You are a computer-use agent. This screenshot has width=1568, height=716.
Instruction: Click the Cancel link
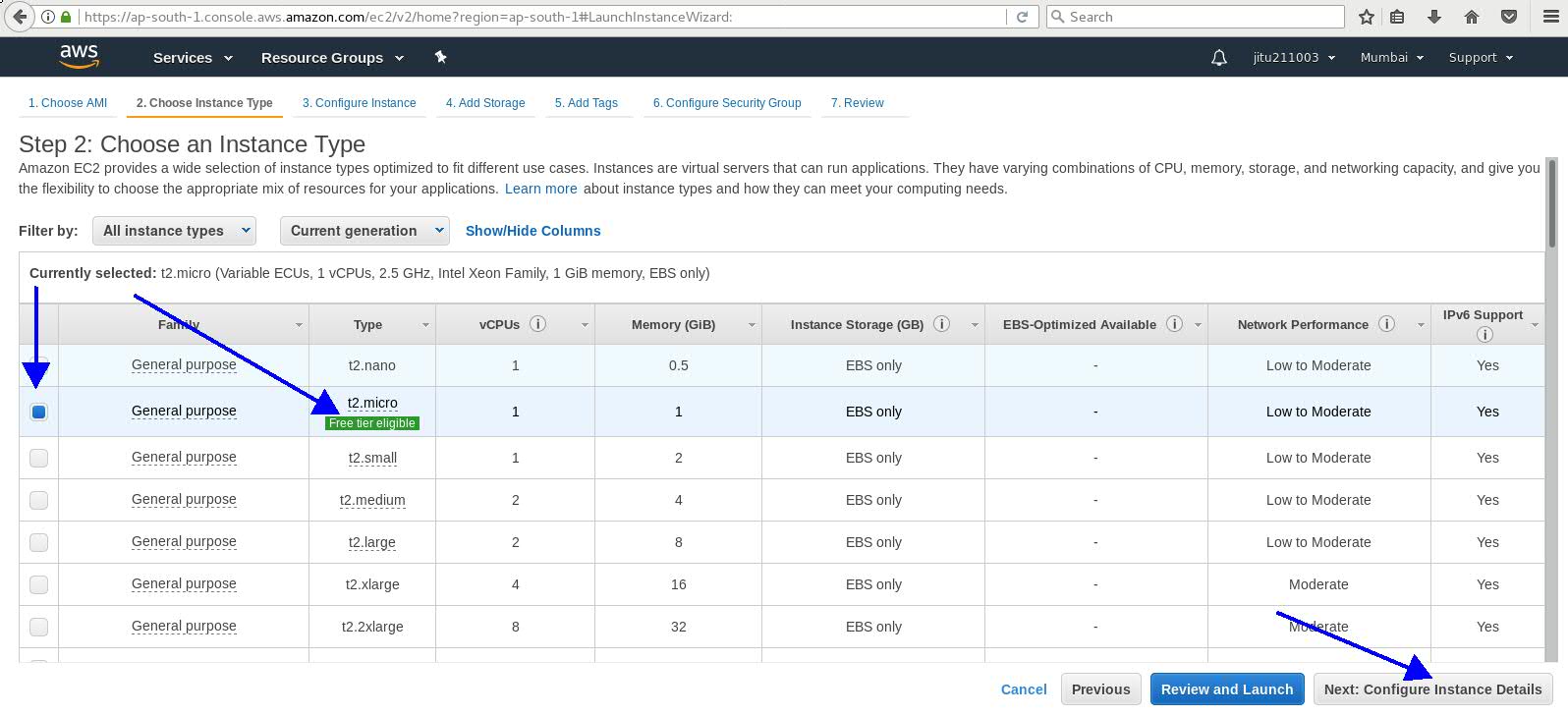point(1024,689)
